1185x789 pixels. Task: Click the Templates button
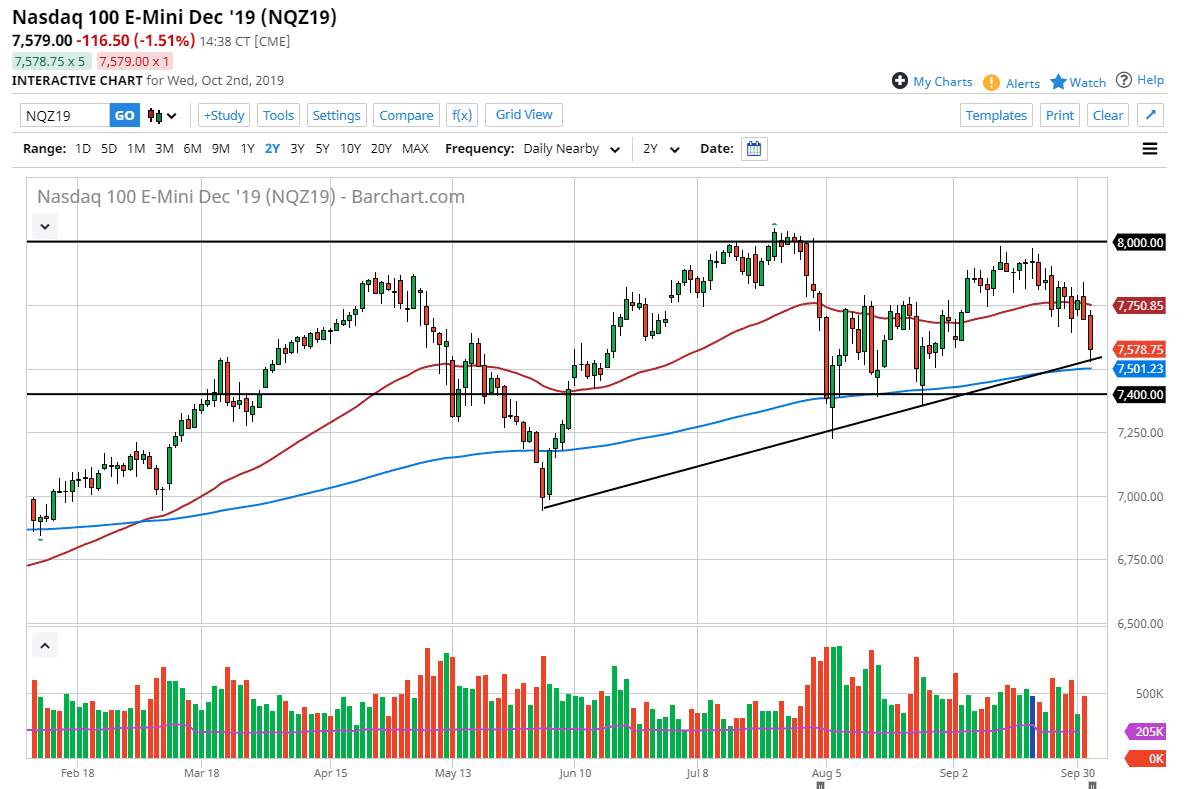click(x=996, y=115)
